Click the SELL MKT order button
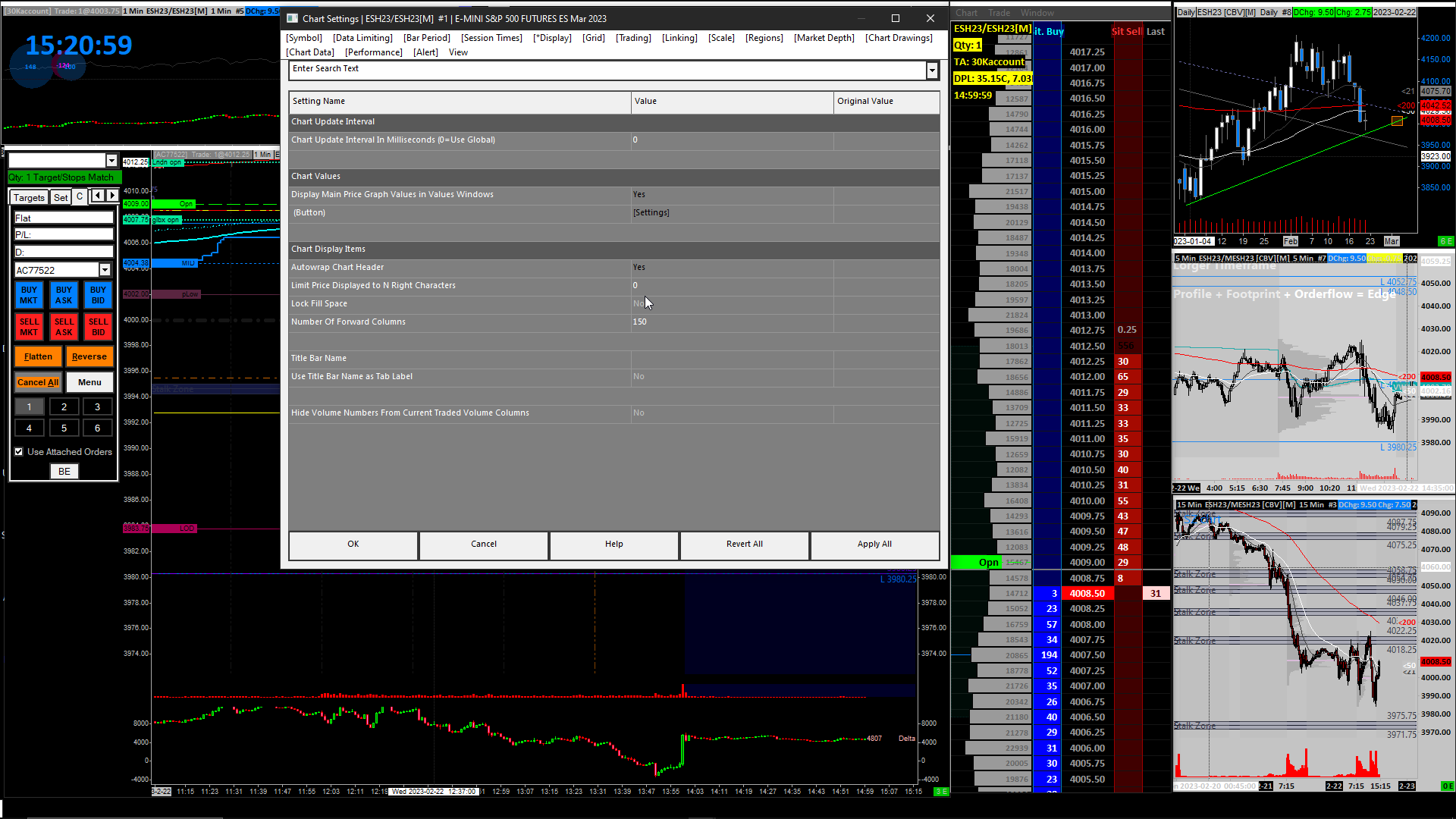Screen dimensions: 1456x819 (x=29, y=327)
